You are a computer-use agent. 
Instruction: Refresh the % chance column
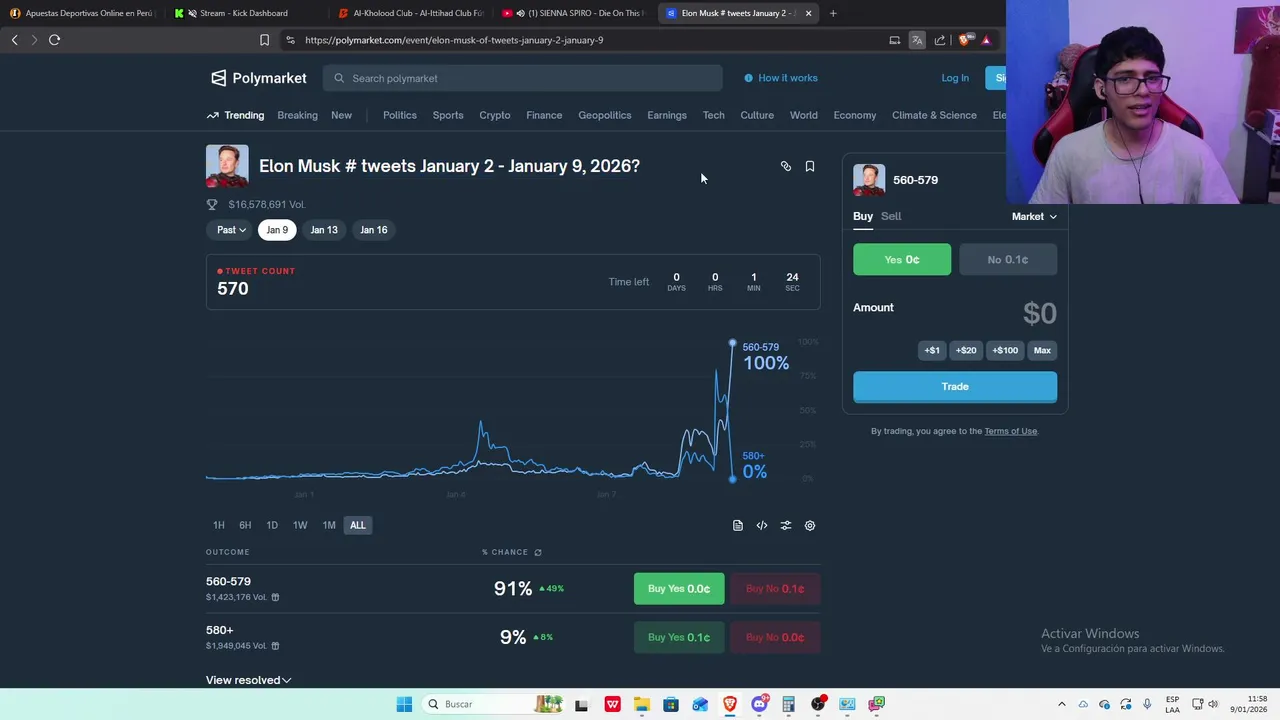pyautogui.click(x=538, y=552)
